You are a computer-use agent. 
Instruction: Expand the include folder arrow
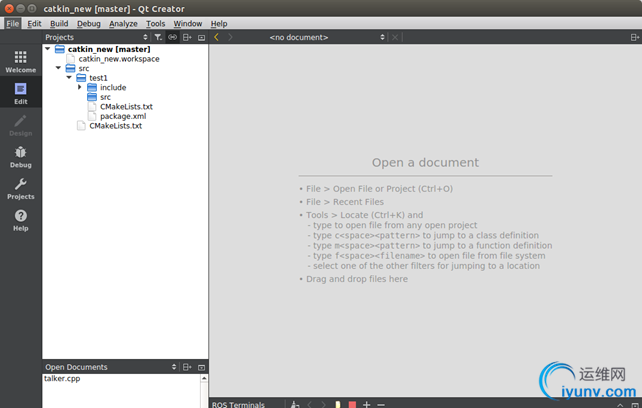(x=80, y=87)
